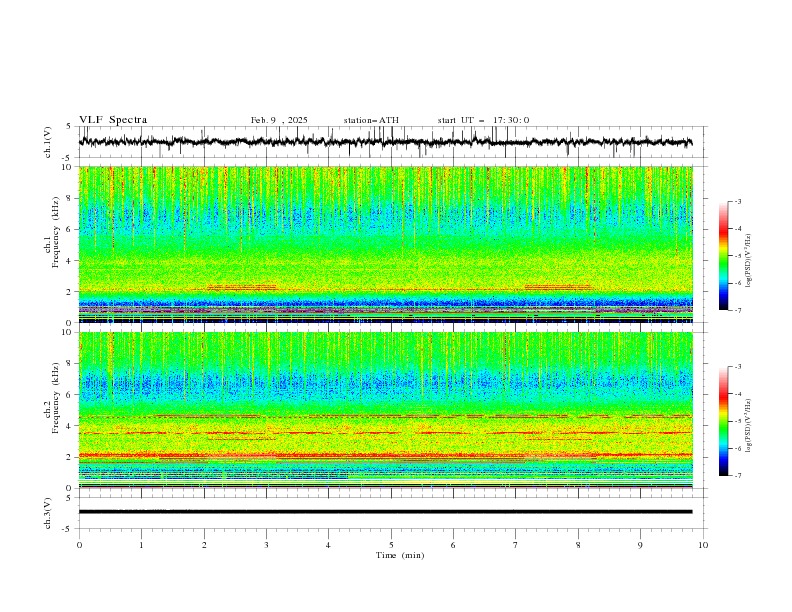Click the time axis tick label "5"
Screen dimensions: 792x612
point(391,545)
